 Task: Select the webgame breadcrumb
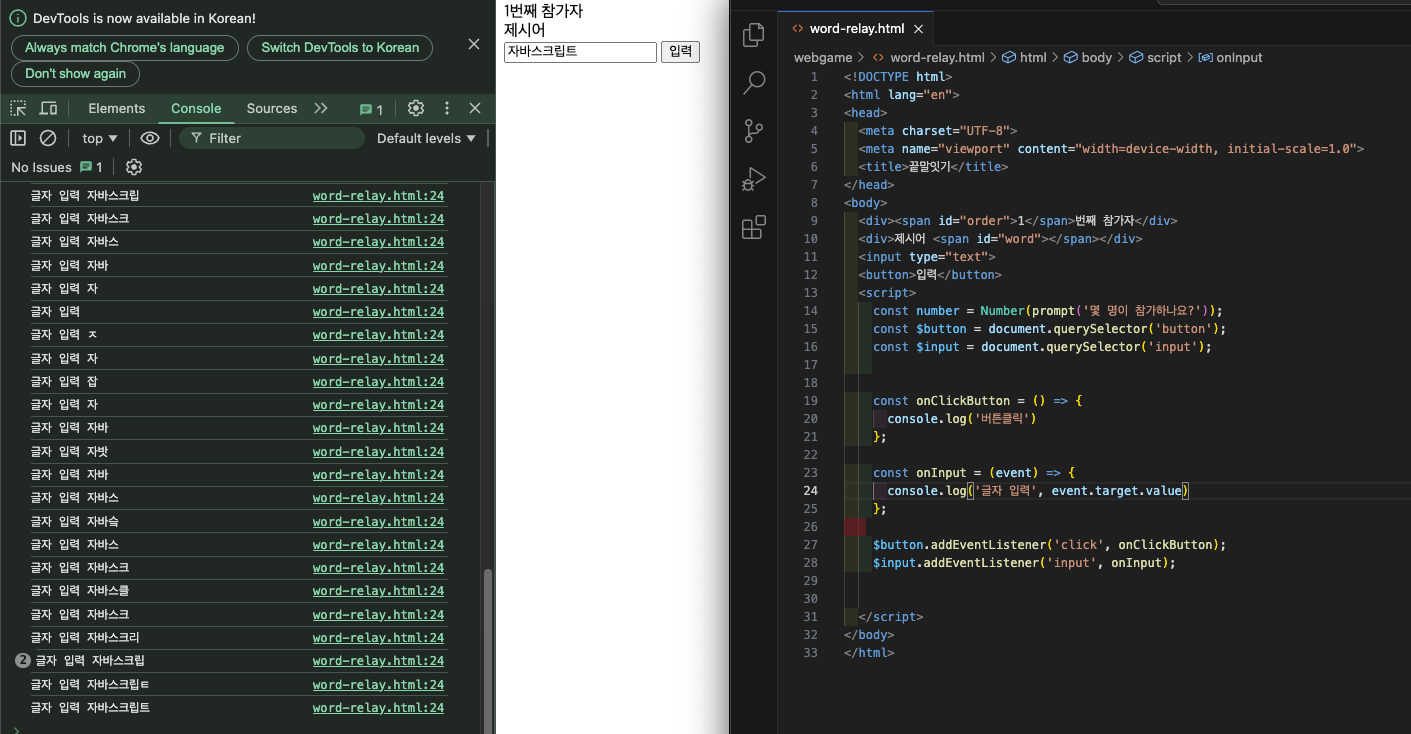823,57
